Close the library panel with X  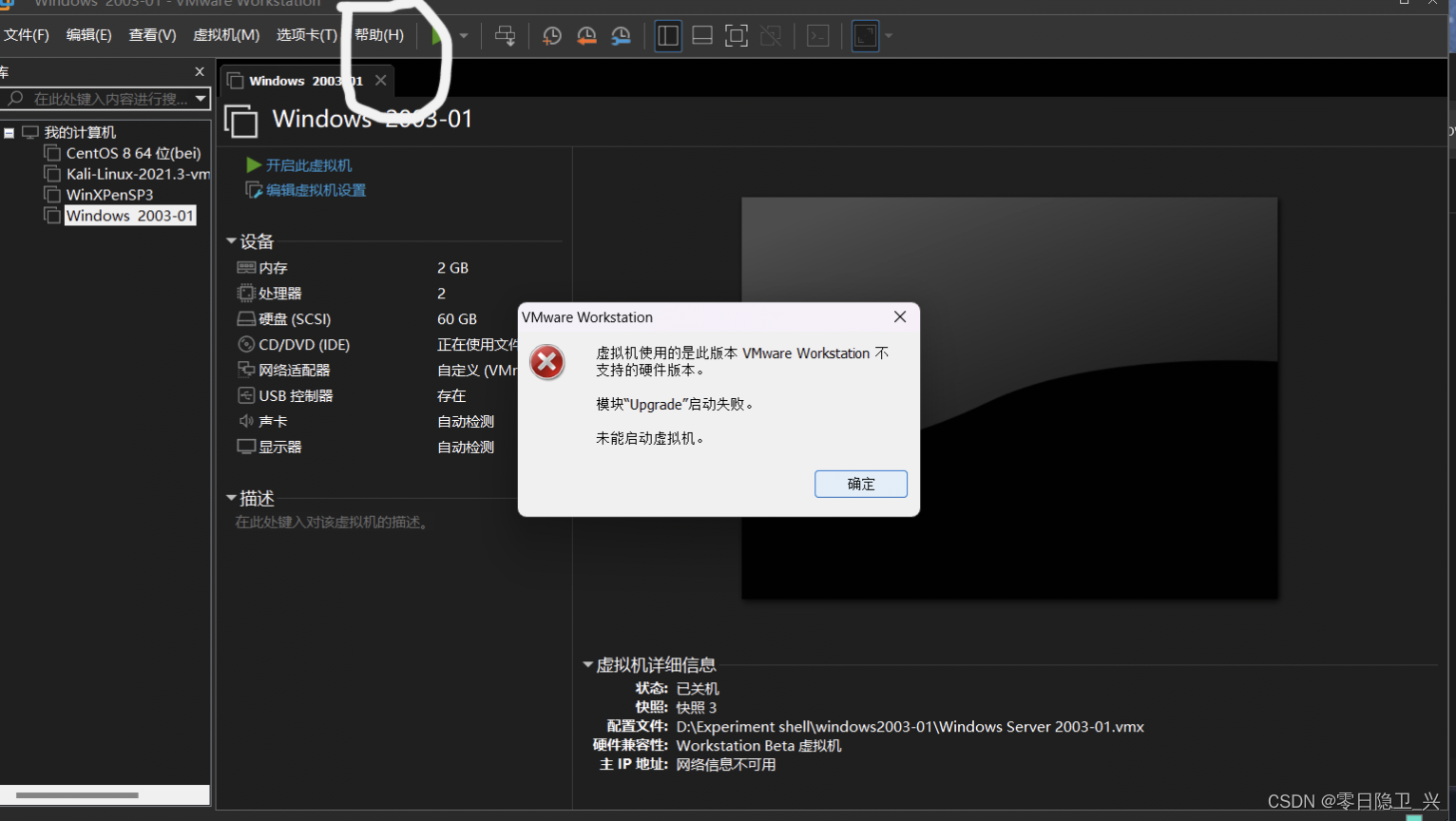[200, 71]
